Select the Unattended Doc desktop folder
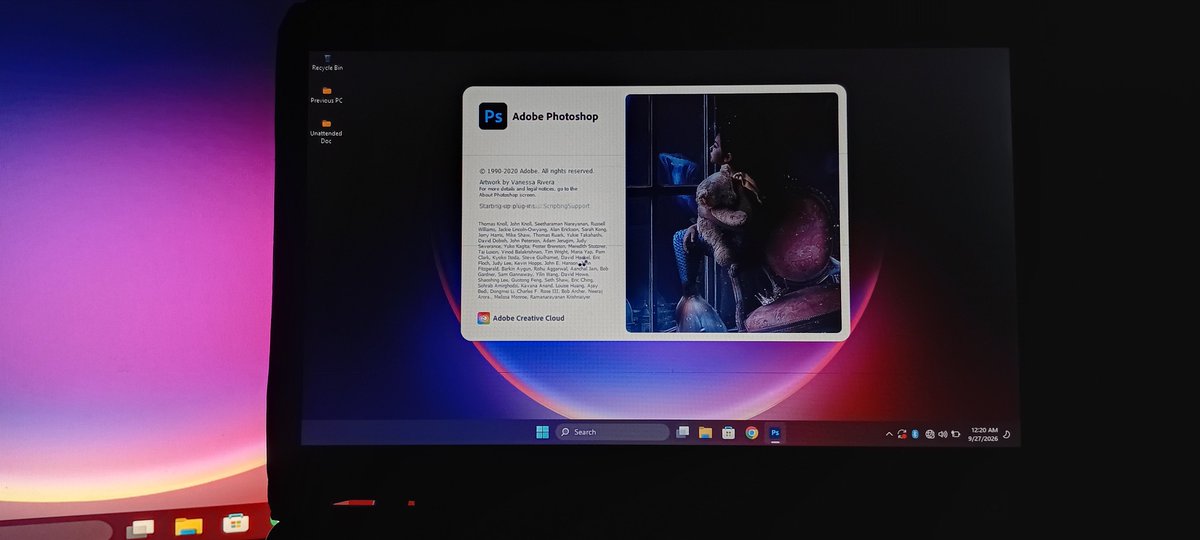The height and width of the screenshot is (540, 1200). 326,131
